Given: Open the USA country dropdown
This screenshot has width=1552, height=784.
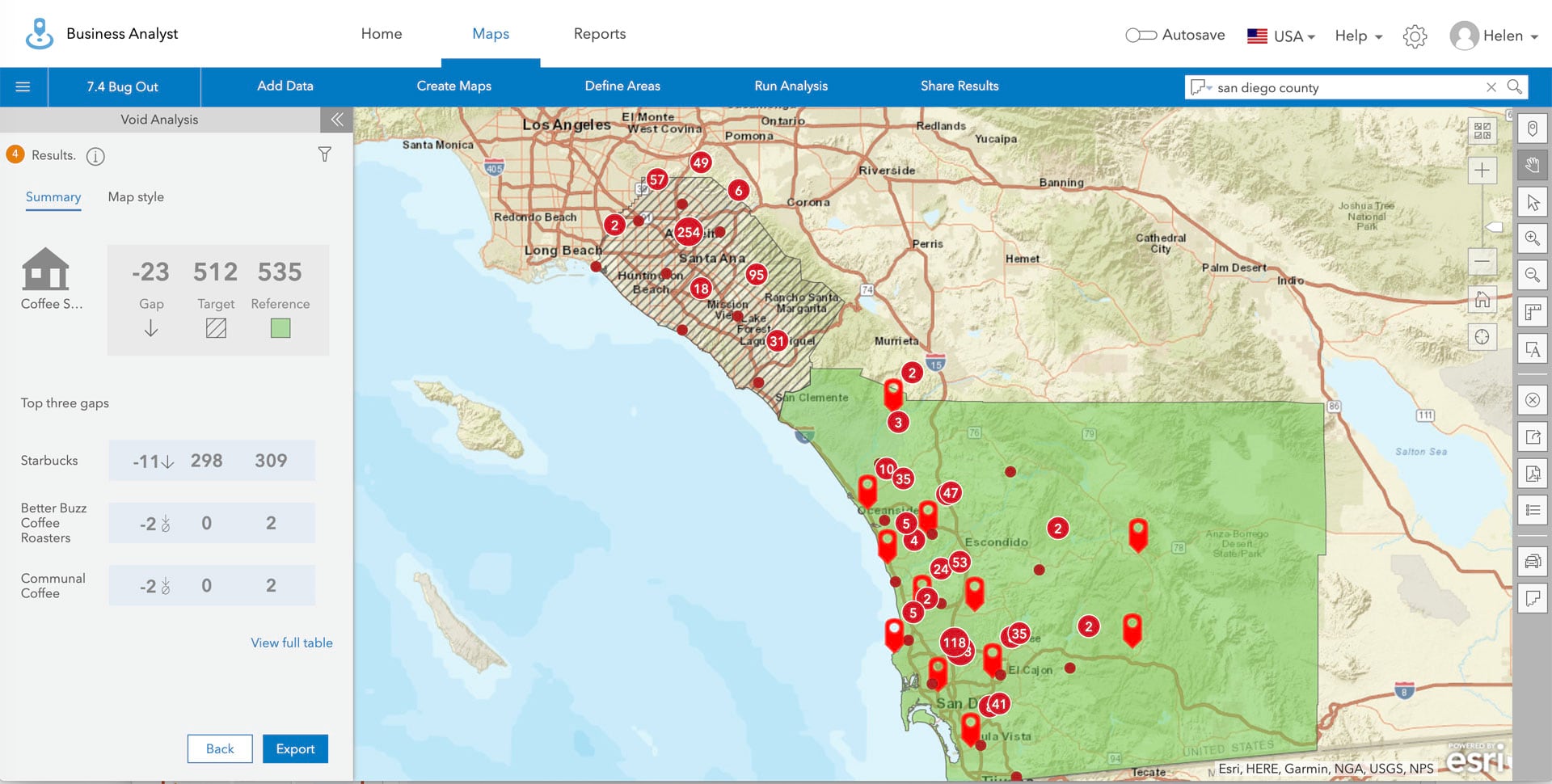Looking at the screenshot, I should tap(1281, 36).
